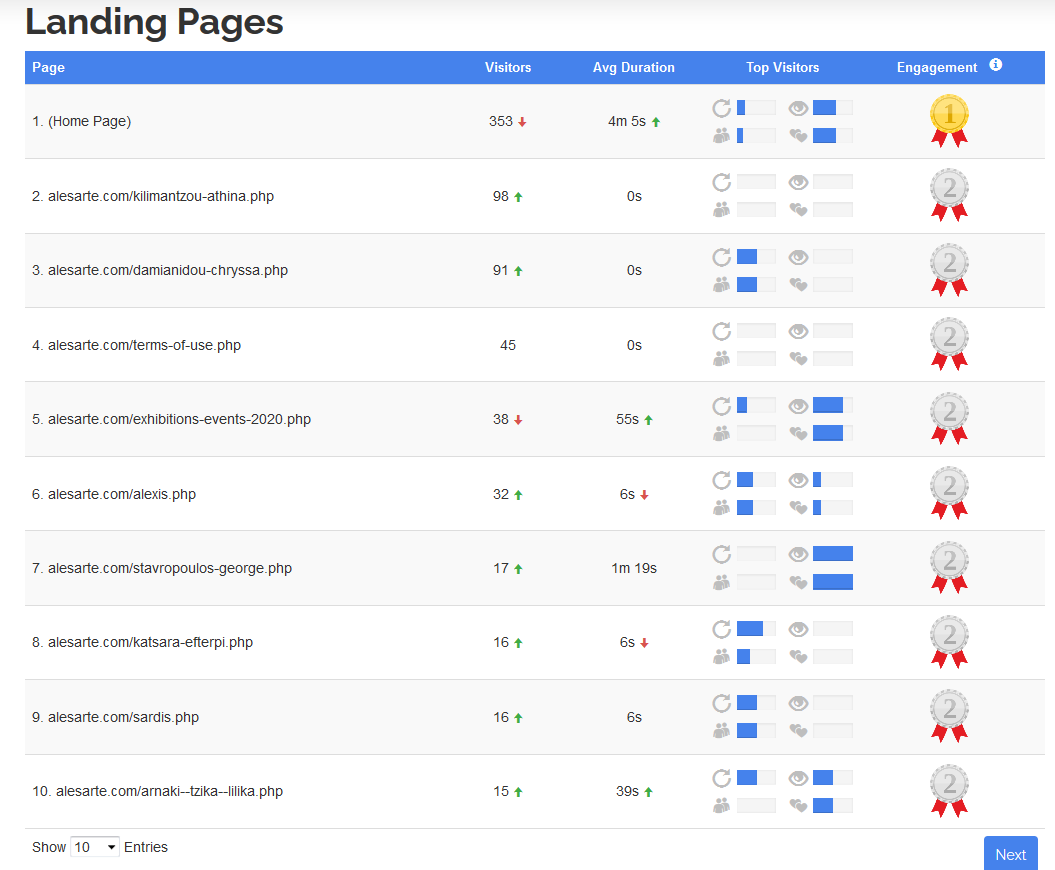The width and height of the screenshot is (1055, 870).
Task: Open alesarte.com/arnaki--tzika--lilika.php entry
Action: tap(157, 791)
